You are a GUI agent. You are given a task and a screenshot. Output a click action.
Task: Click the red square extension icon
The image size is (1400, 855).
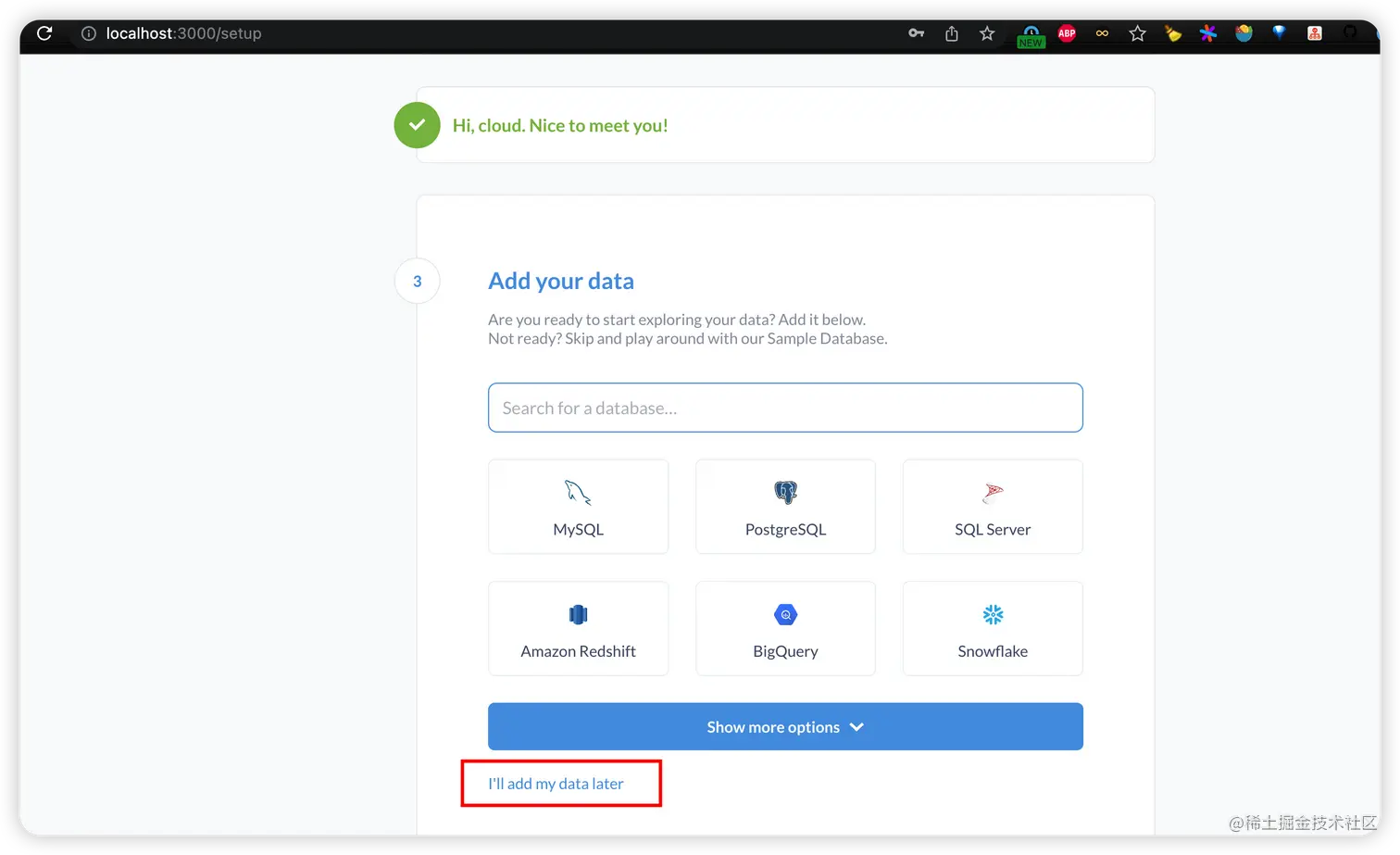[1315, 33]
